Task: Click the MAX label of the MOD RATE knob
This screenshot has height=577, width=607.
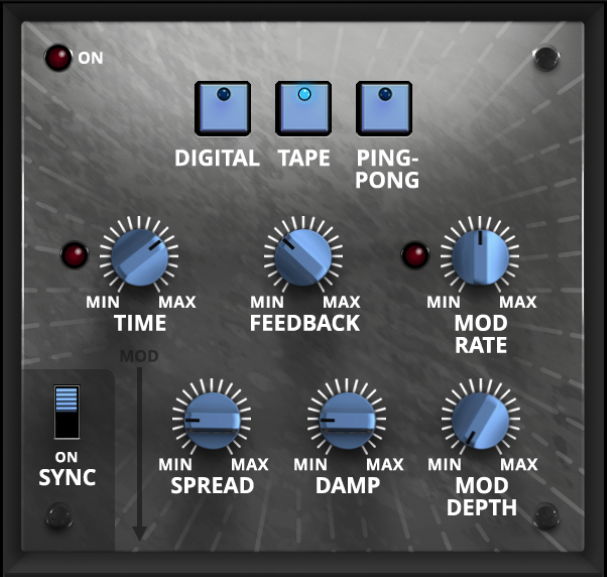Action: 518,302
